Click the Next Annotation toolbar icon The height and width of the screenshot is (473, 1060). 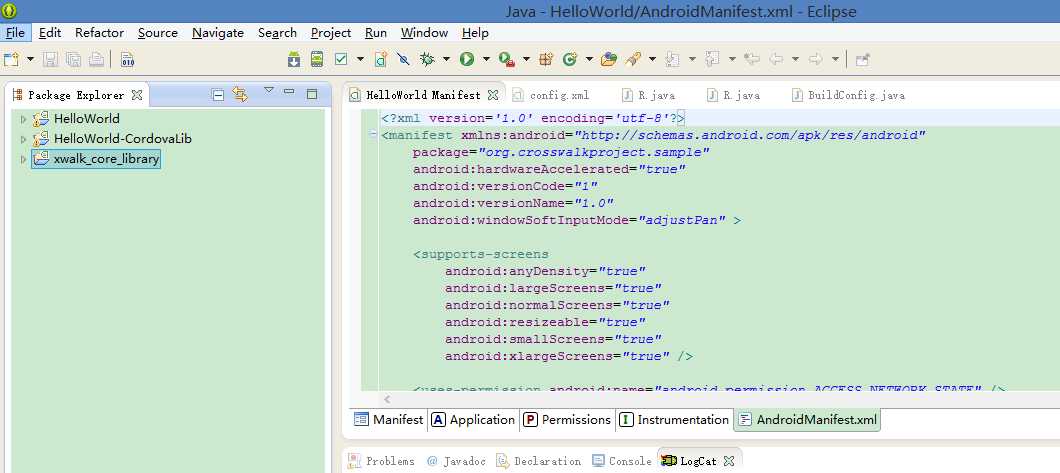coord(672,59)
